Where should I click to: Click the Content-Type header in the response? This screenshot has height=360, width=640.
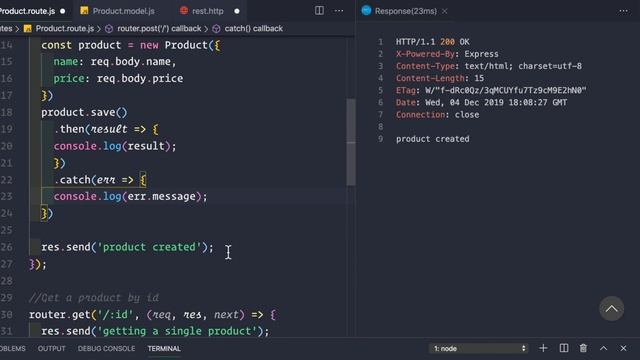[x=489, y=66]
